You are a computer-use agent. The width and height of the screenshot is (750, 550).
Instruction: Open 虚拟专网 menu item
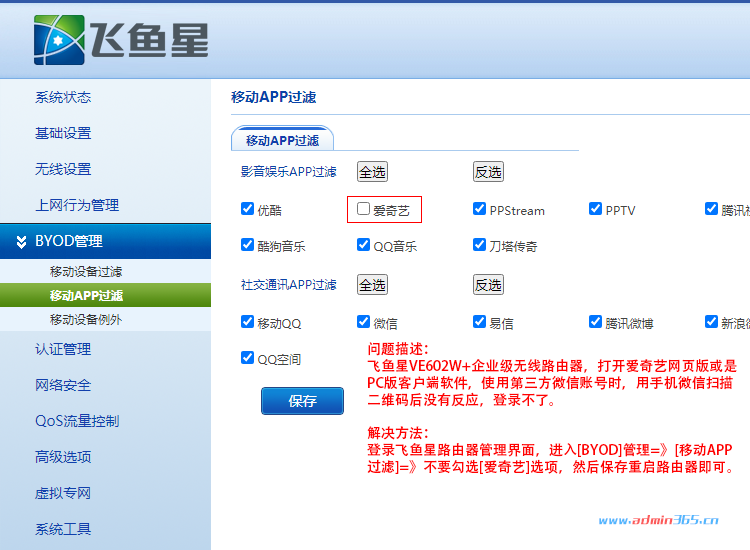tap(63, 493)
